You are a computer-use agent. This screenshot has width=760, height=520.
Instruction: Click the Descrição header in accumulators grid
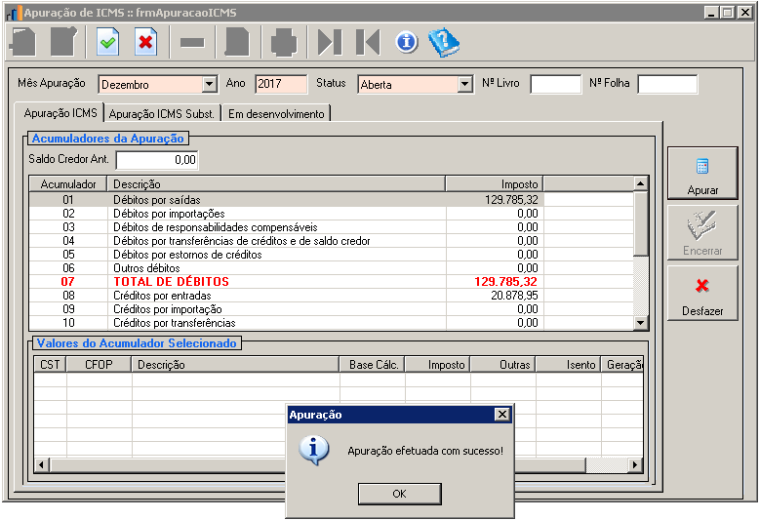click(x=276, y=184)
